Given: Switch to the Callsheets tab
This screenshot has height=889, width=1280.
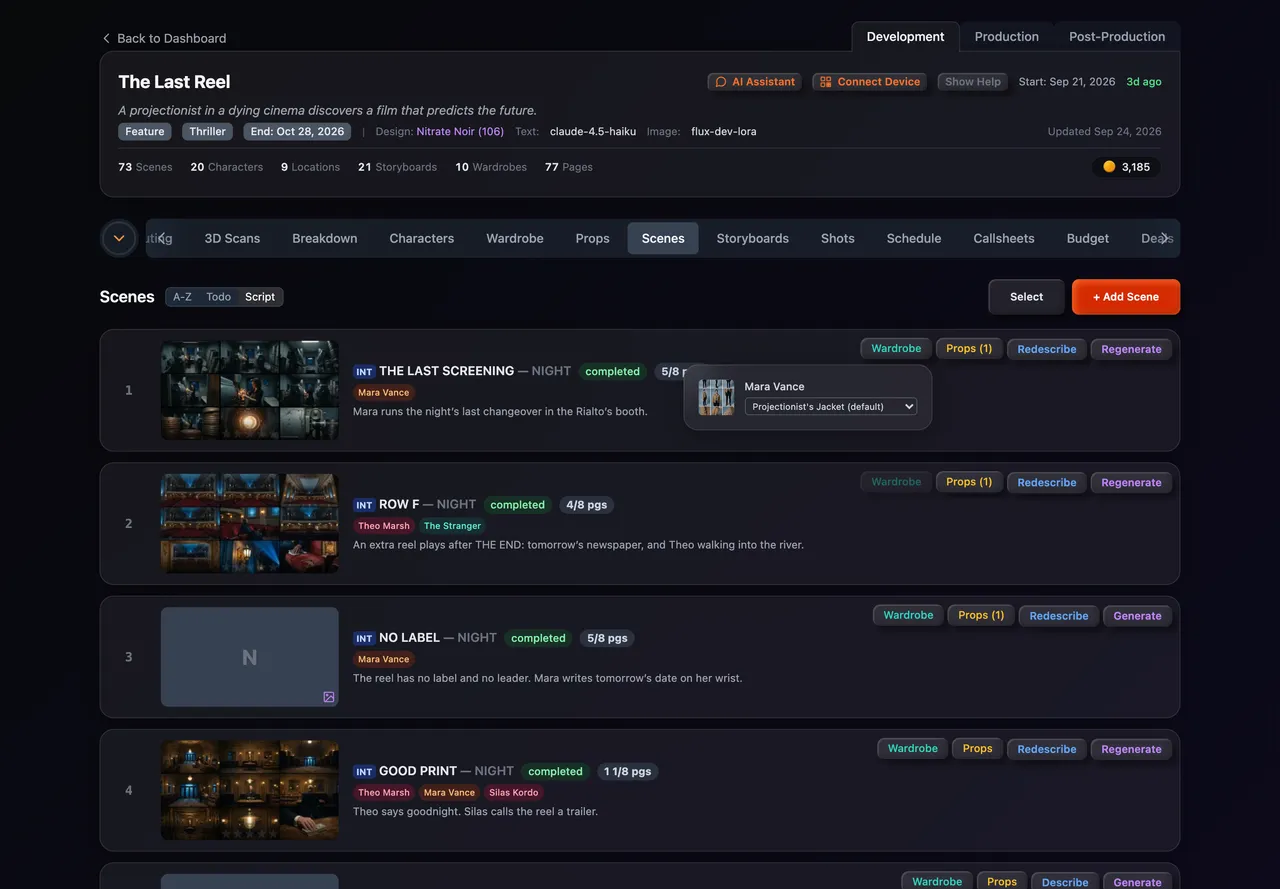Looking at the screenshot, I should pos(1004,238).
